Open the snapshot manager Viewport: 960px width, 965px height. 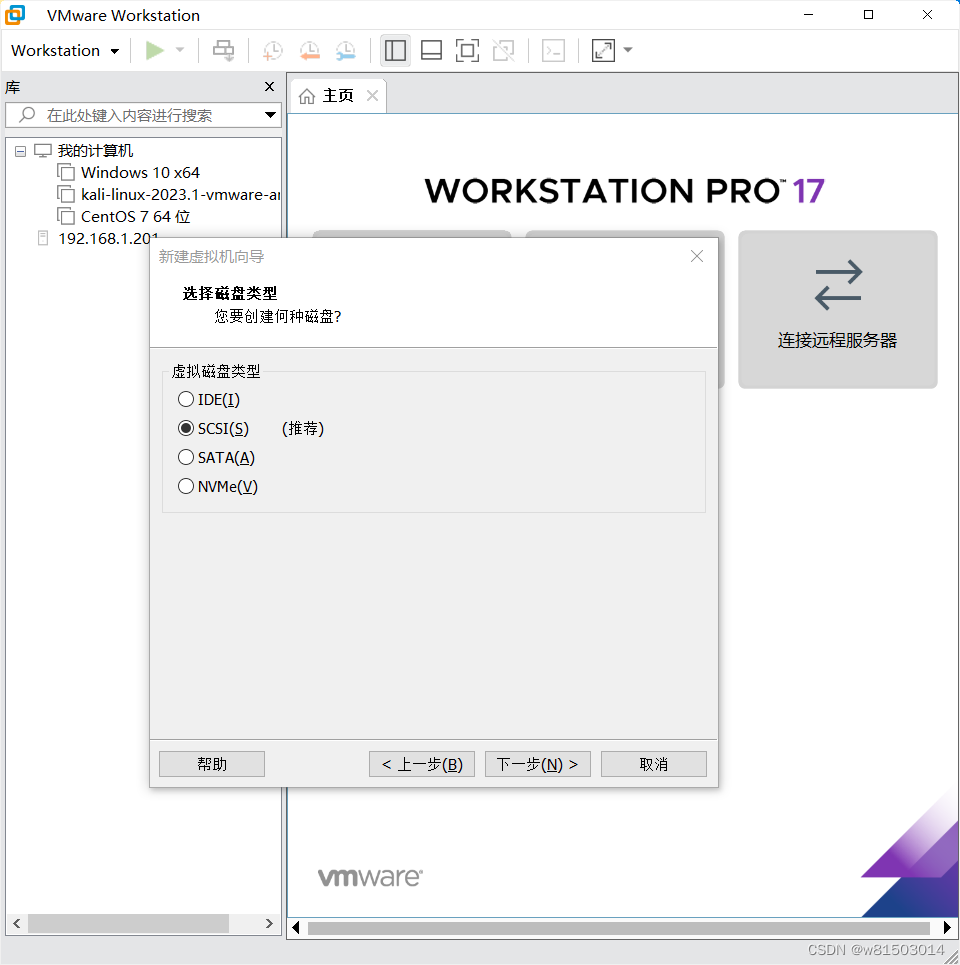click(x=346, y=50)
